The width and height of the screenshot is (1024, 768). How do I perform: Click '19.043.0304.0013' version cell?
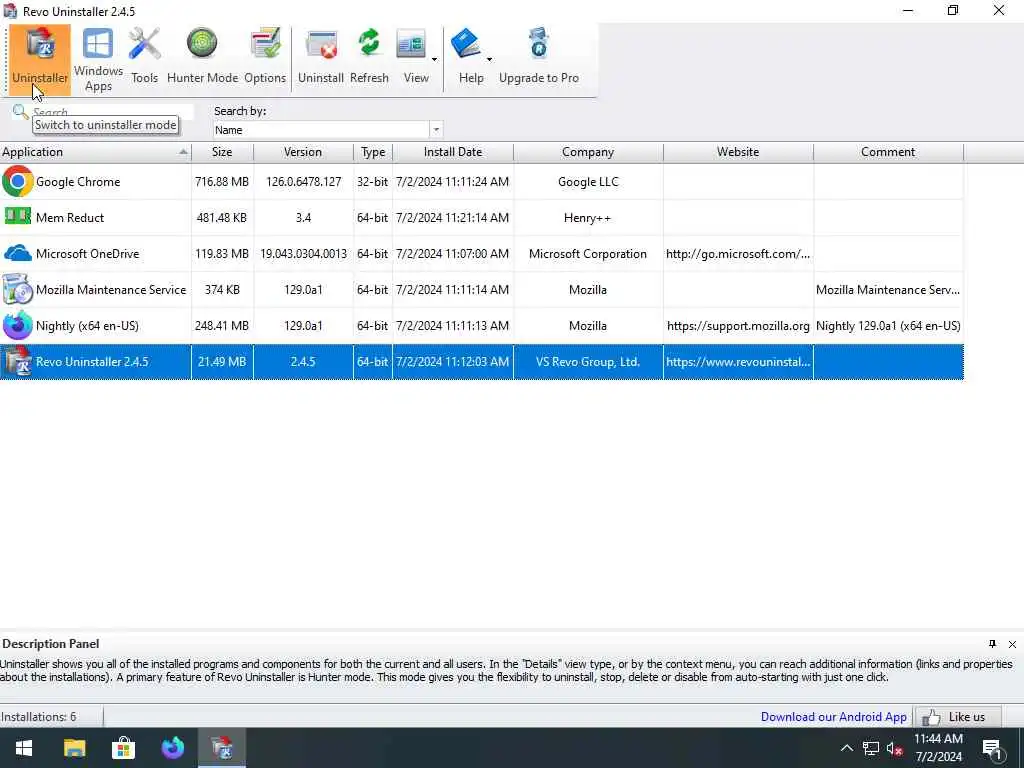tap(303, 253)
